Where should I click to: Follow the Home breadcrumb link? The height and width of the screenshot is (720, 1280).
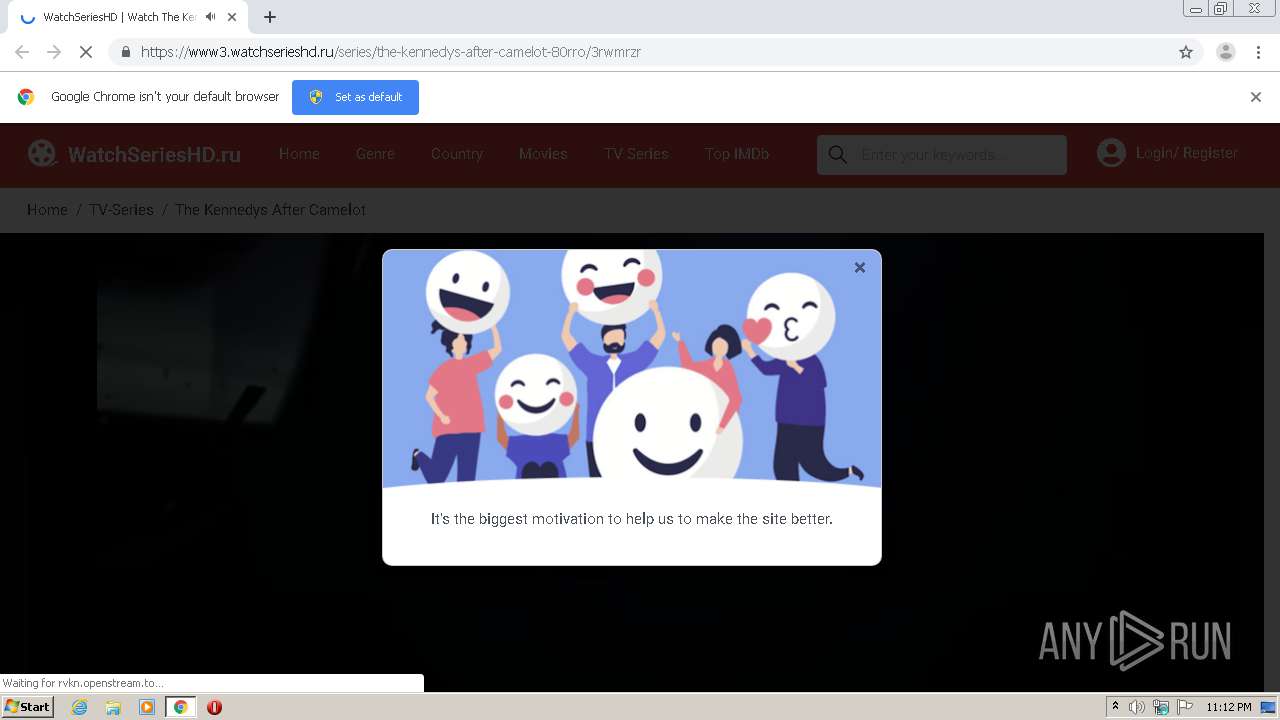[x=47, y=210]
